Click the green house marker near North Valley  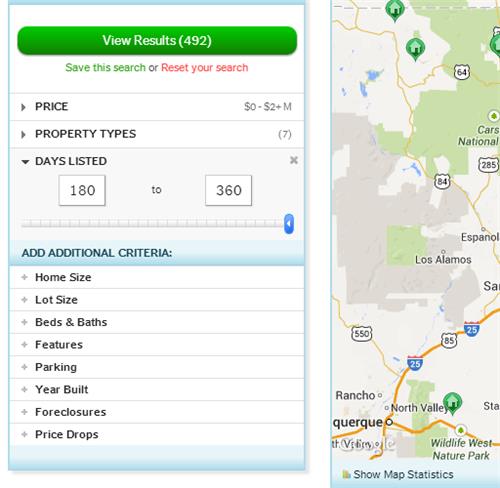452,403
